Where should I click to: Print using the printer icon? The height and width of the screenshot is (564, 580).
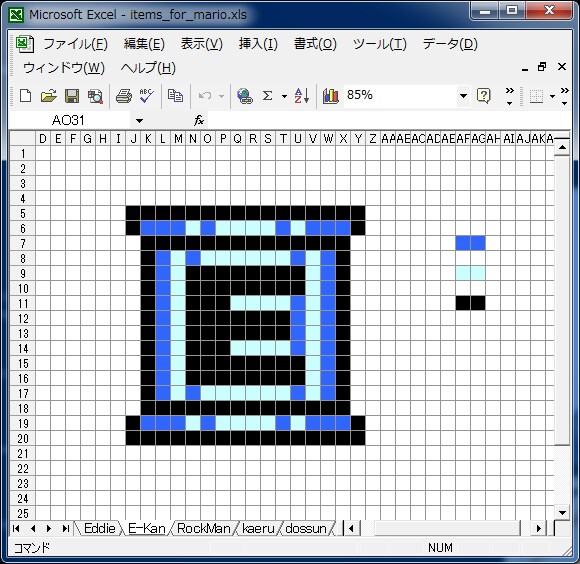pyautogui.click(x=124, y=96)
